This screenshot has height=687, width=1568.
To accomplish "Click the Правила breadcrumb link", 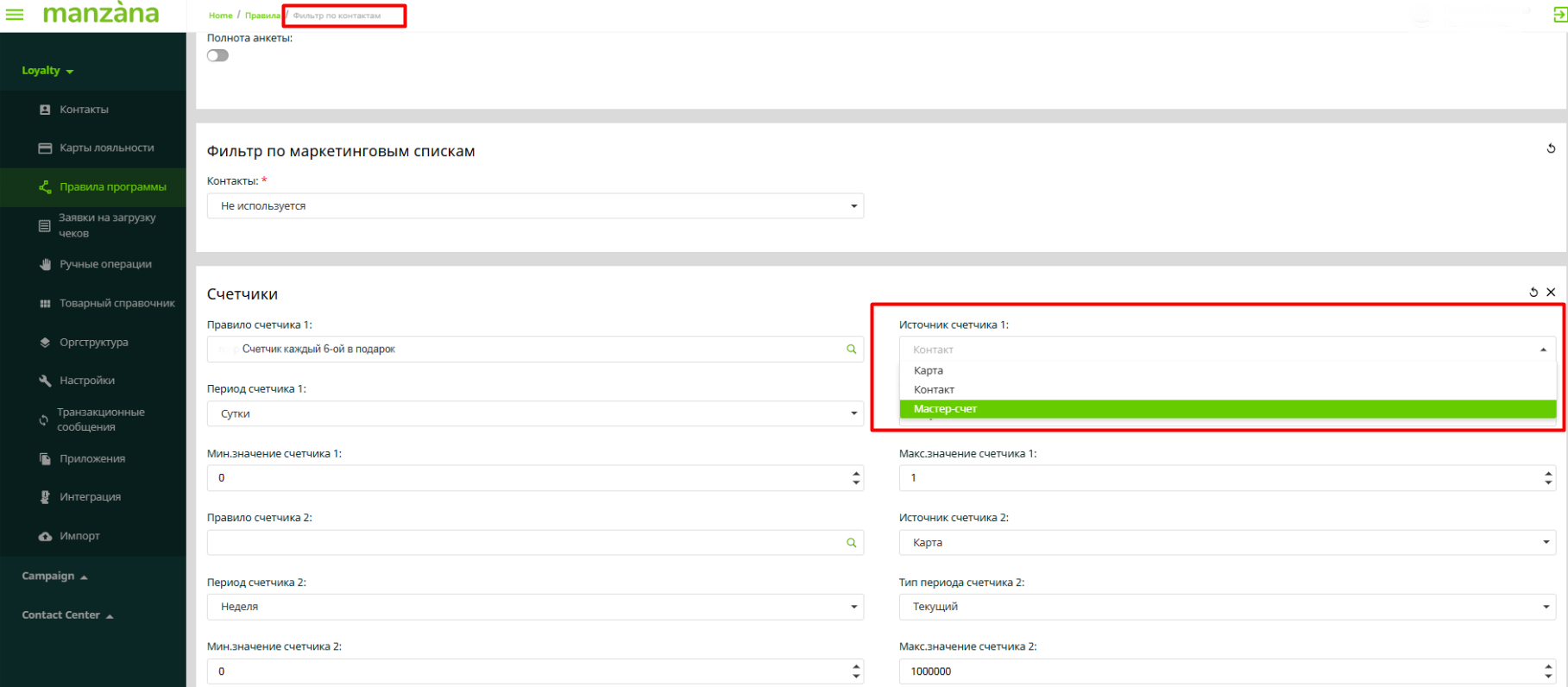I will click(261, 16).
